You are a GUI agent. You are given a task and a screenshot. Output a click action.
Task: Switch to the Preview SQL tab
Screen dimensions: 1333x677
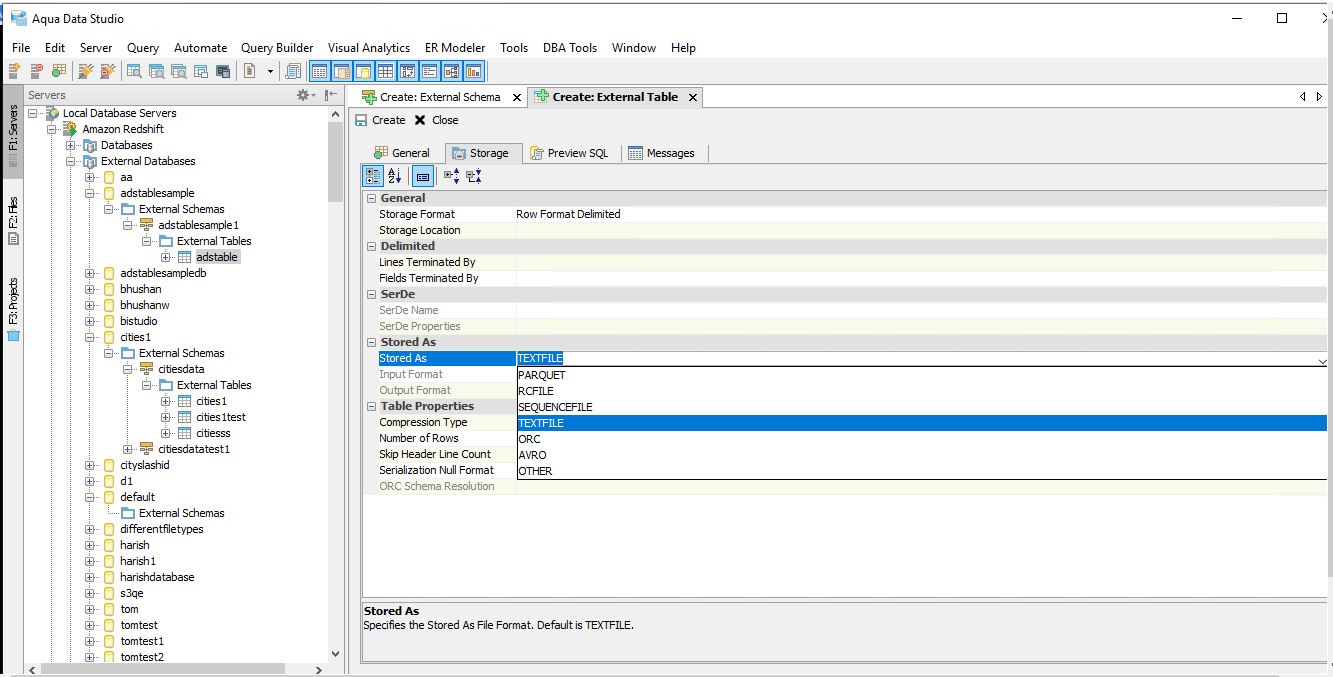click(x=568, y=153)
